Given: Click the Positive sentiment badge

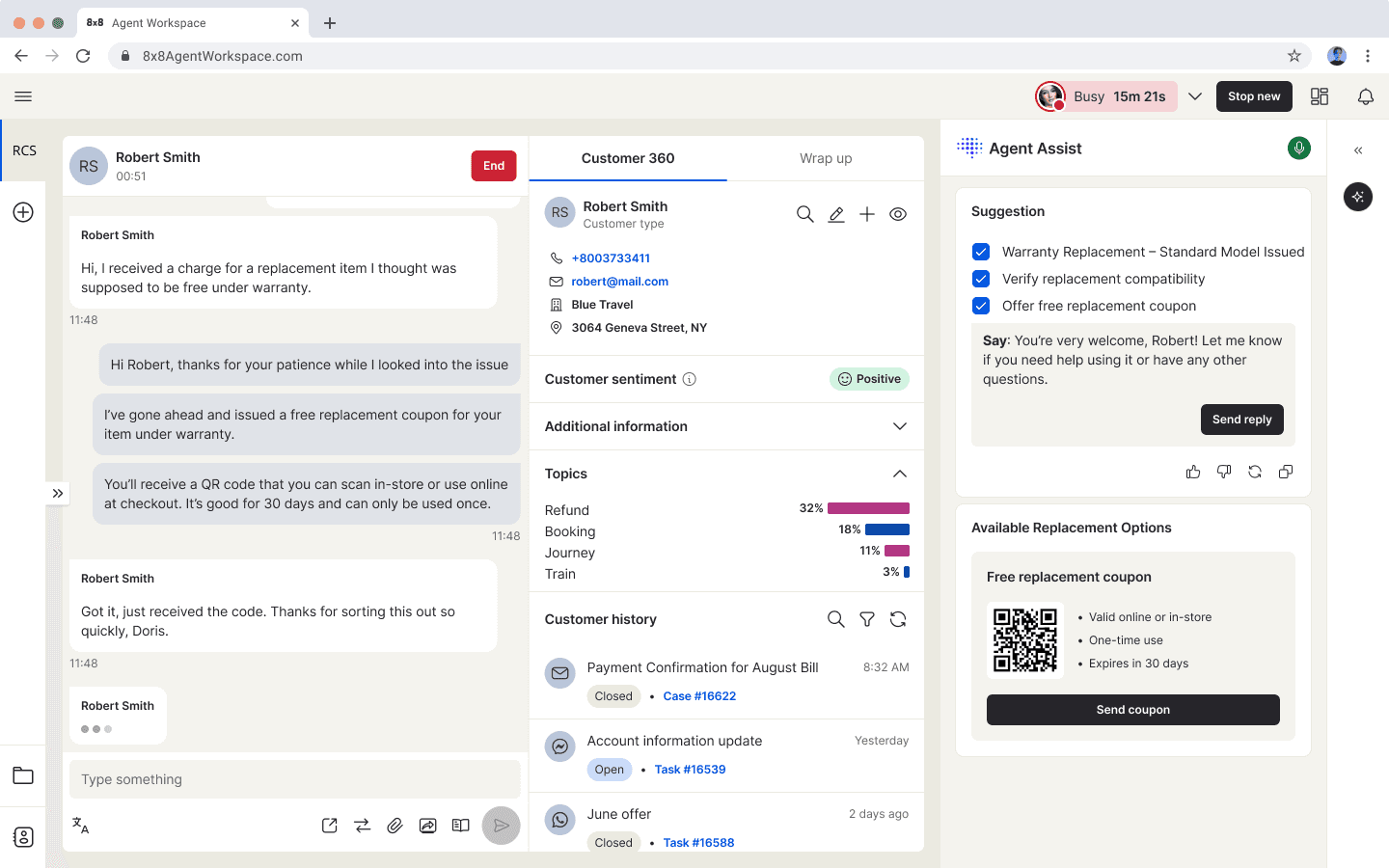Looking at the screenshot, I should pos(869,379).
